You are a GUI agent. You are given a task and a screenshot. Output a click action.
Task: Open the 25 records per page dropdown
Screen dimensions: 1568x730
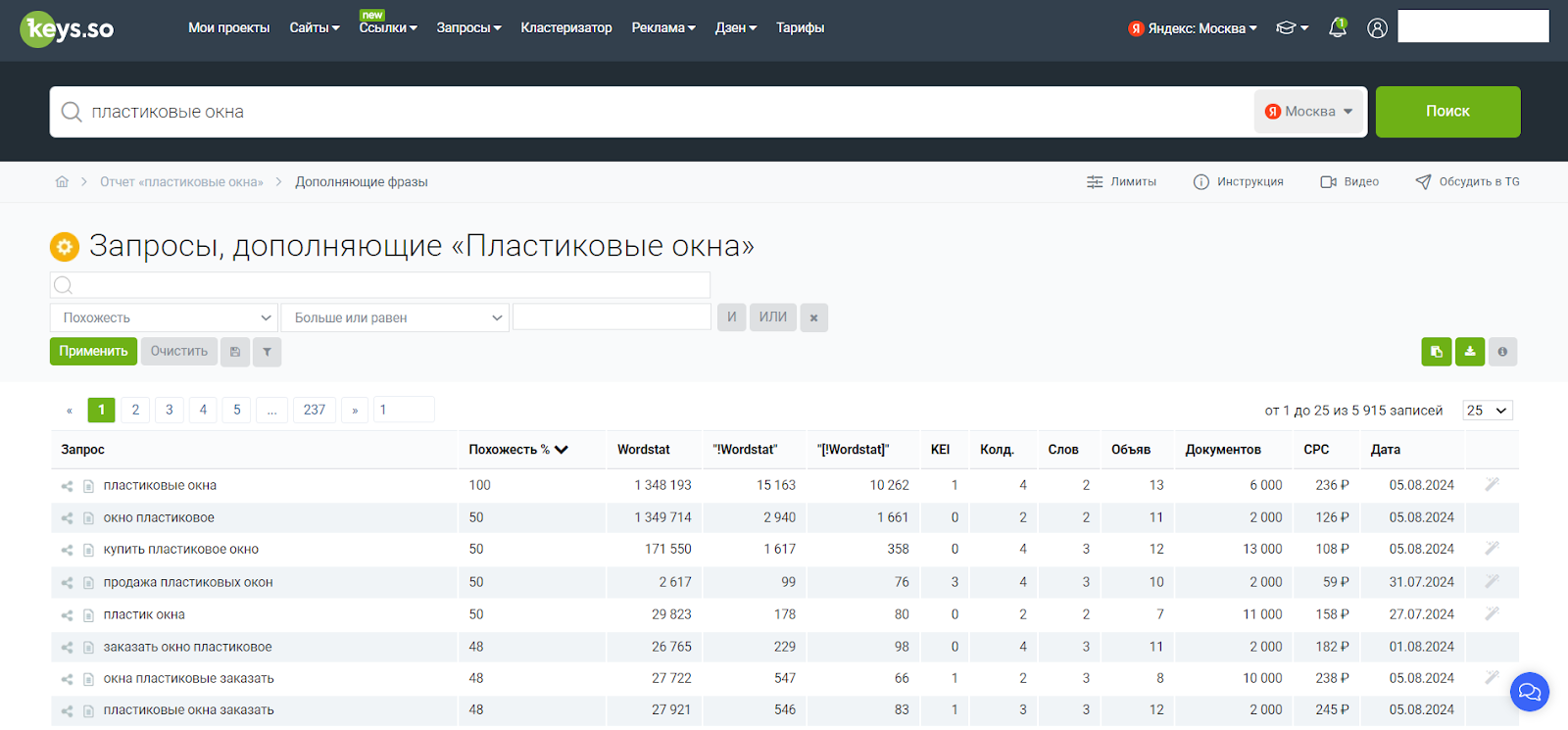tap(1488, 411)
